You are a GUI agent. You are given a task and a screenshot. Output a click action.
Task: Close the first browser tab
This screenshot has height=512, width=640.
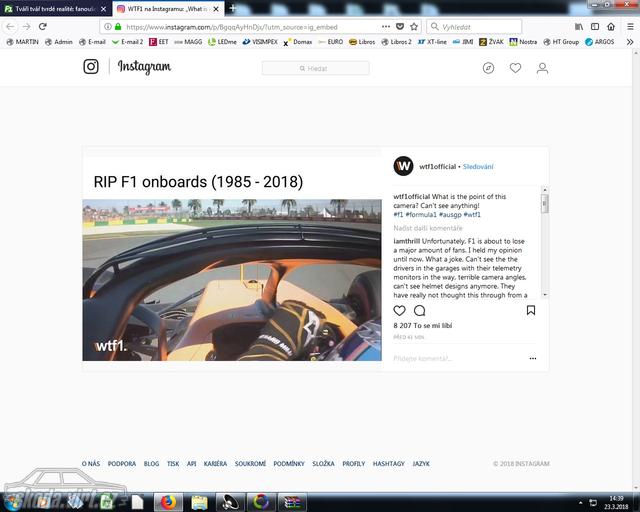coord(104,9)
